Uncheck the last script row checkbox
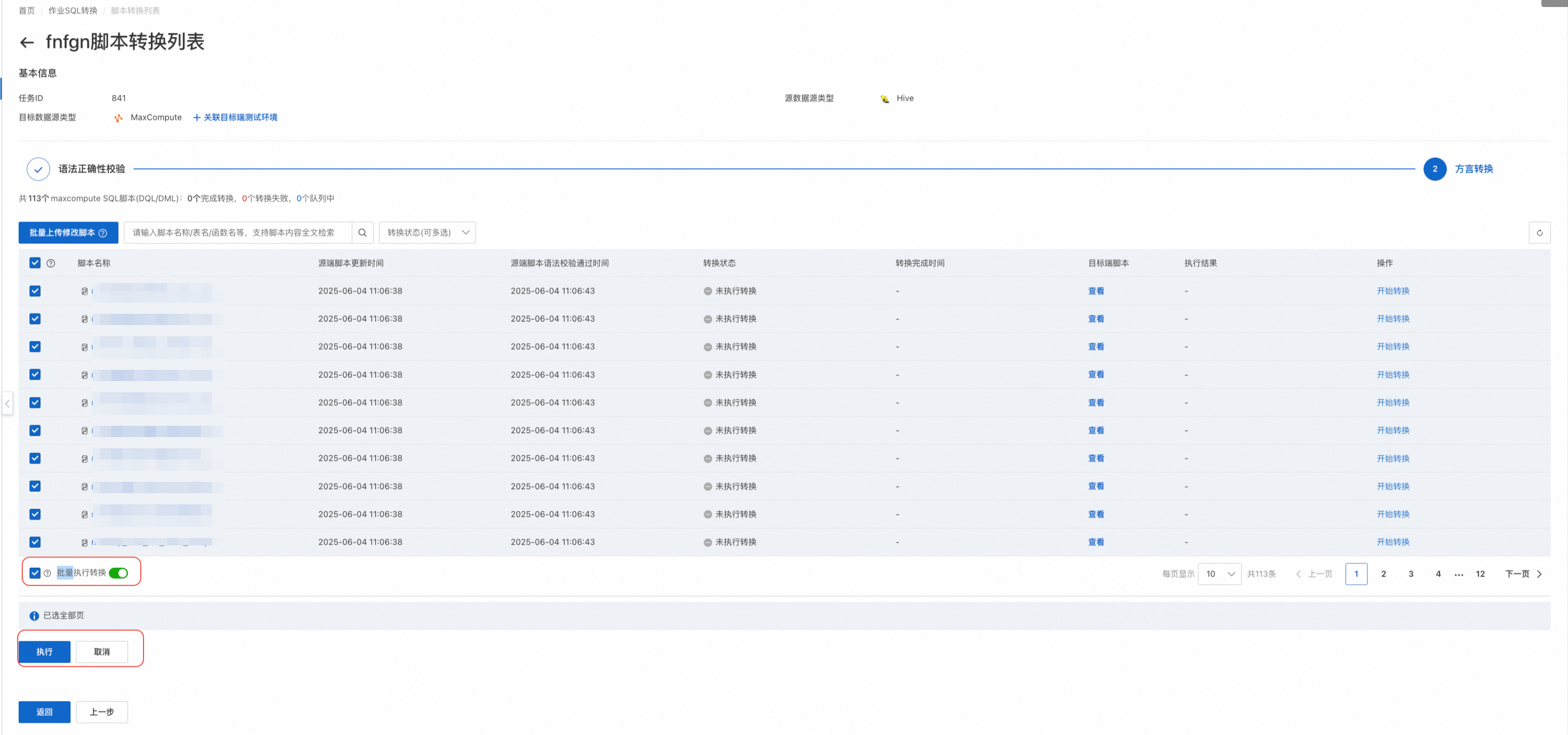Image resolution: width=1568 pixels, height=735 pixels. tap(35, 542)
